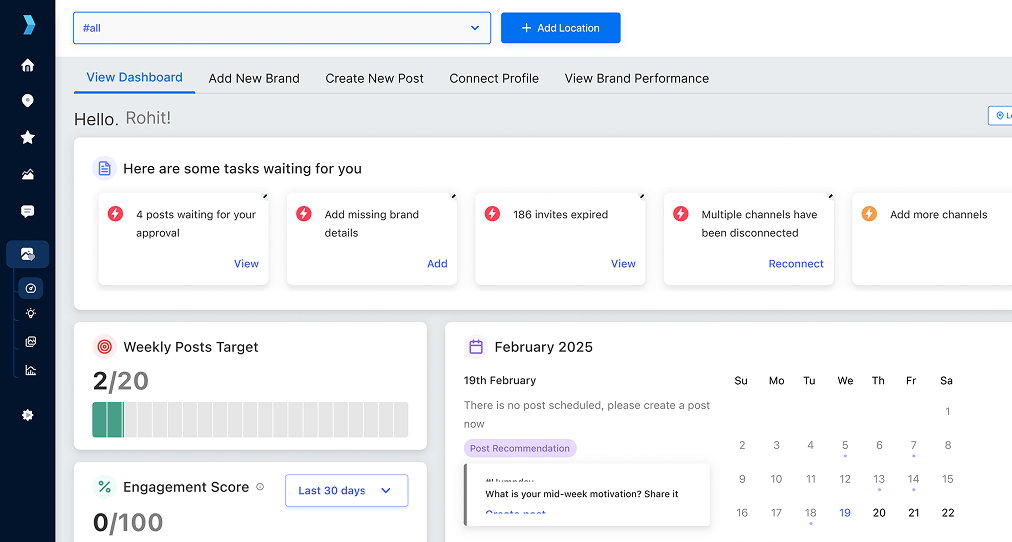Go to View Brand Performance tab
The width and height of the screenshot is (1012, 542).
637,78
